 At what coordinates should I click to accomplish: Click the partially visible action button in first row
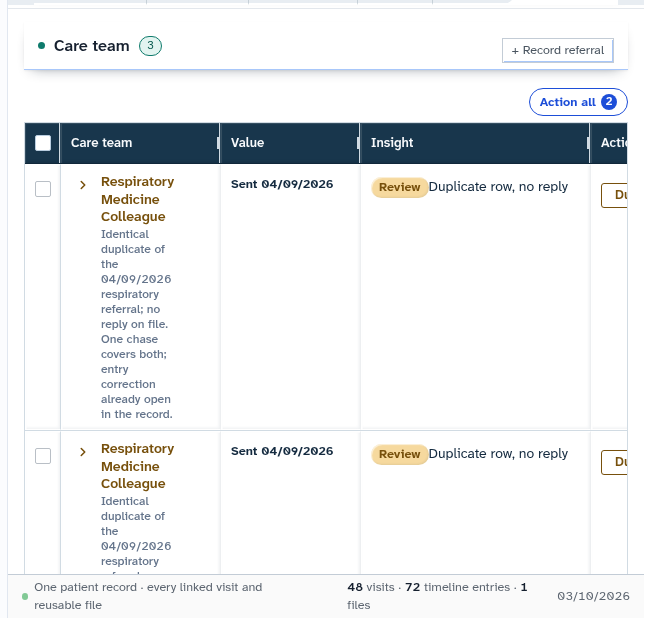click(614, 195)
